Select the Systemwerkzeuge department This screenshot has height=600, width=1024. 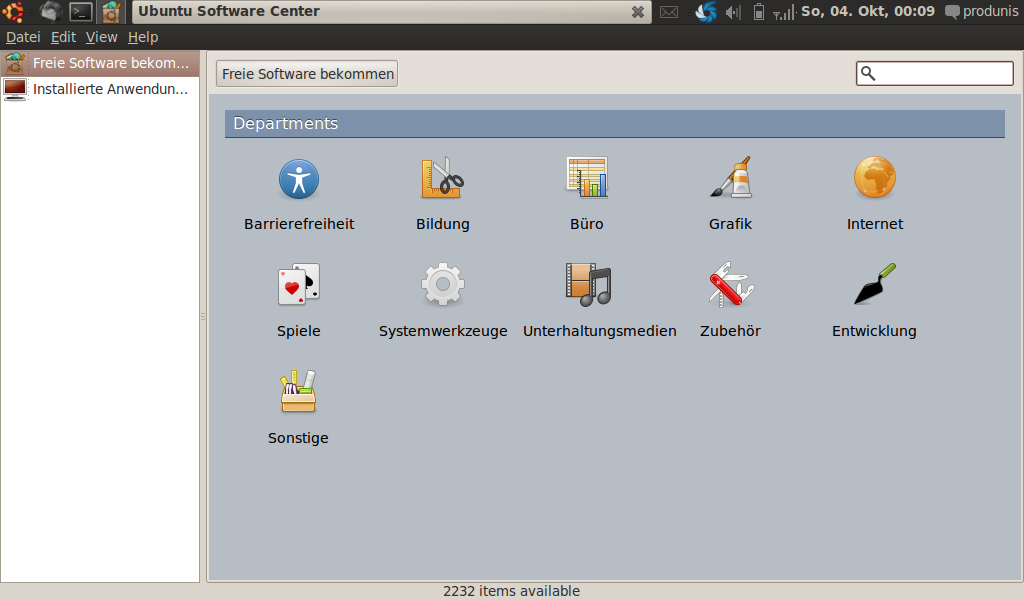pyautogui.click(x=443, y=301)
